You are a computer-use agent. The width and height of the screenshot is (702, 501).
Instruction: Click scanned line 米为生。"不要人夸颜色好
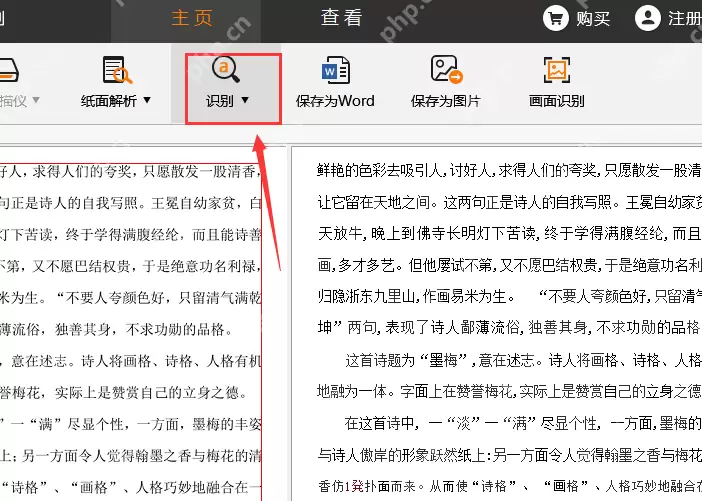click(x=130, y=298)
